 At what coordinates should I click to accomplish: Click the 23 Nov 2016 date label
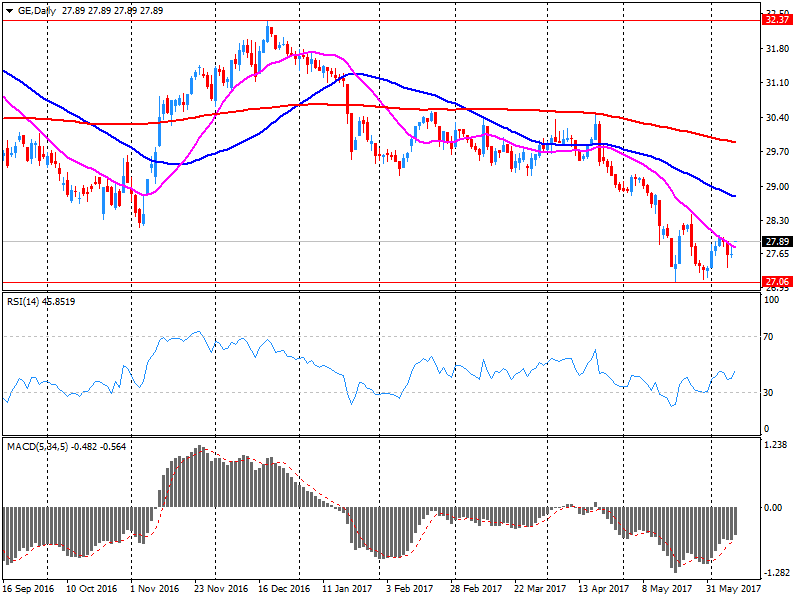pos(221,589)
